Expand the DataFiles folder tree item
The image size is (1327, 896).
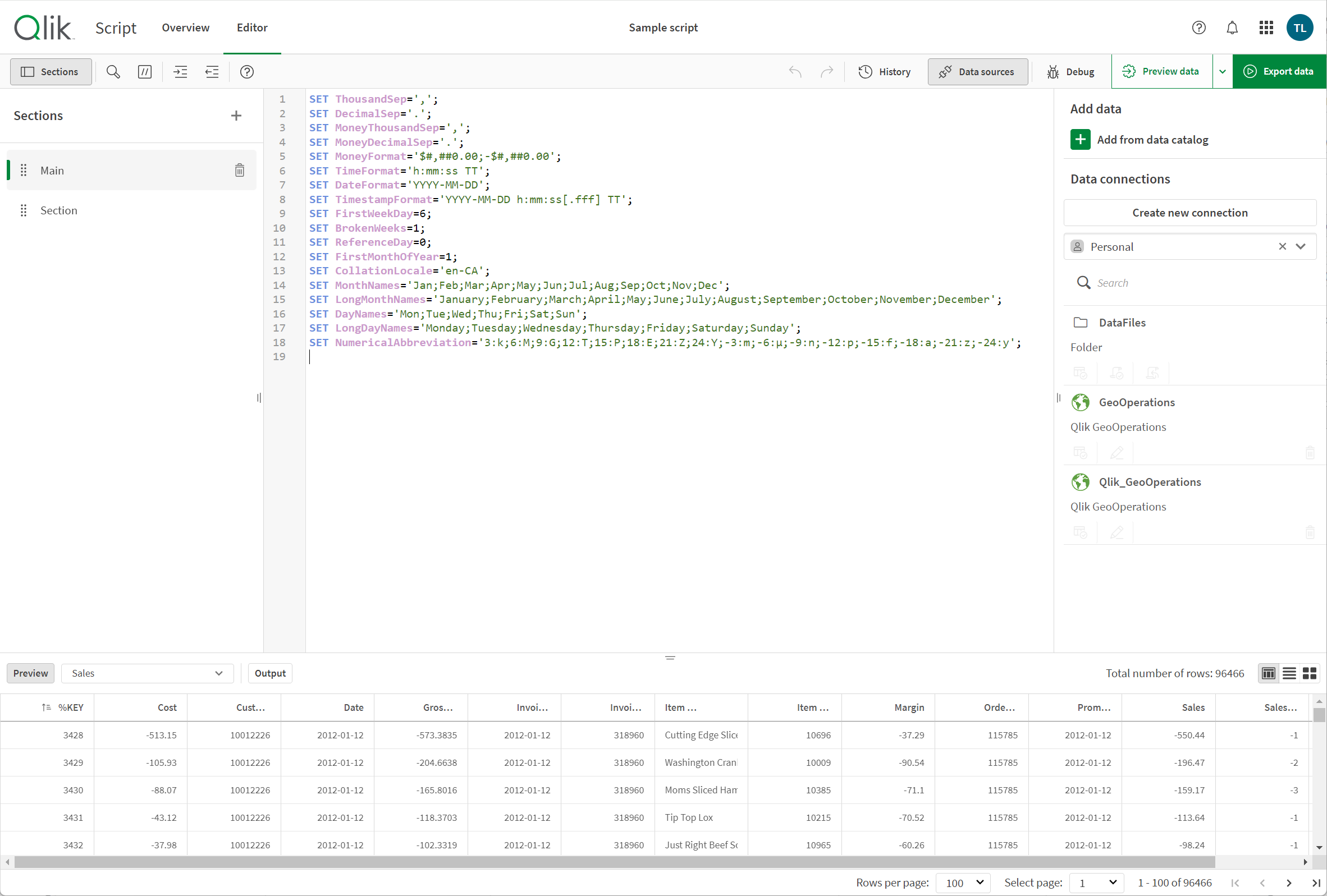tap(1121, 322)
